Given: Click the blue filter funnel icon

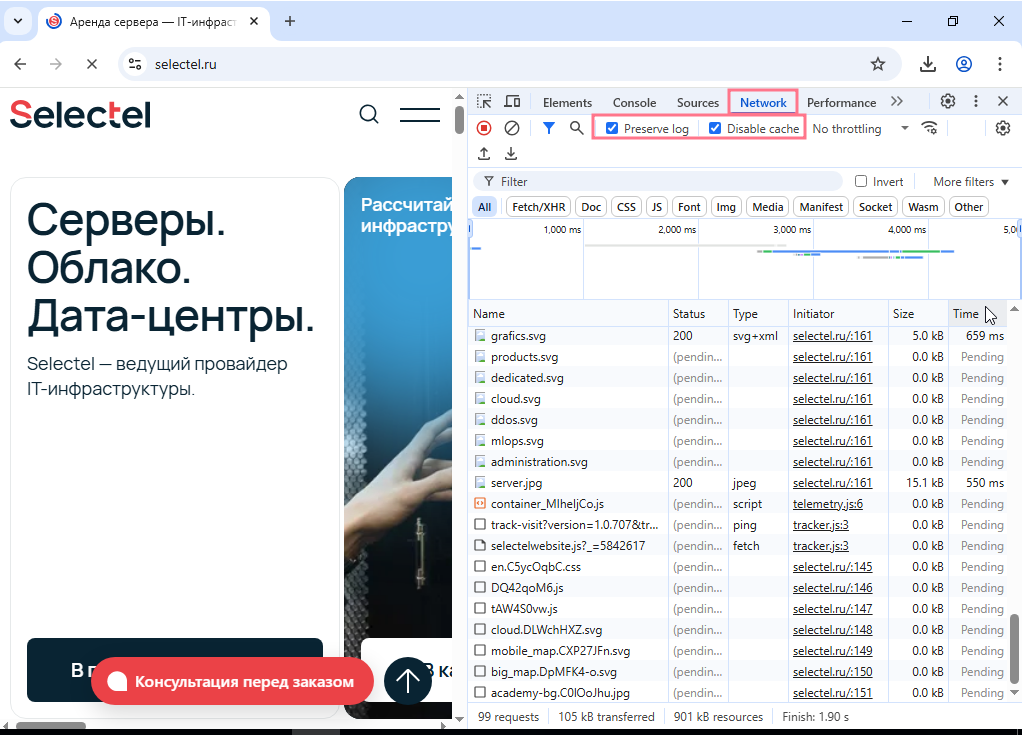Looking at the screenshot, I should pos(548,128).
